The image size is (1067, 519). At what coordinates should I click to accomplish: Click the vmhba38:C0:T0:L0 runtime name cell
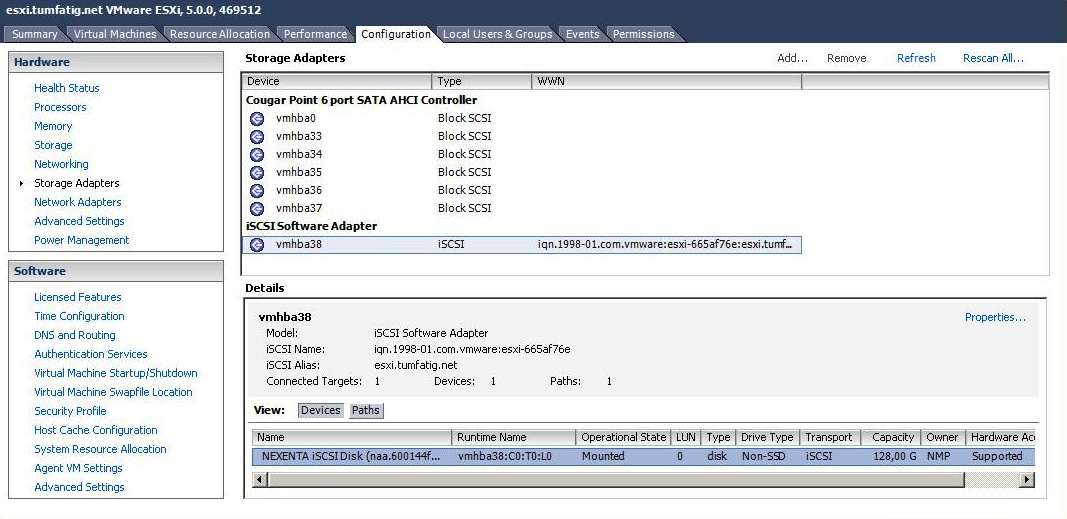point(504,456)
